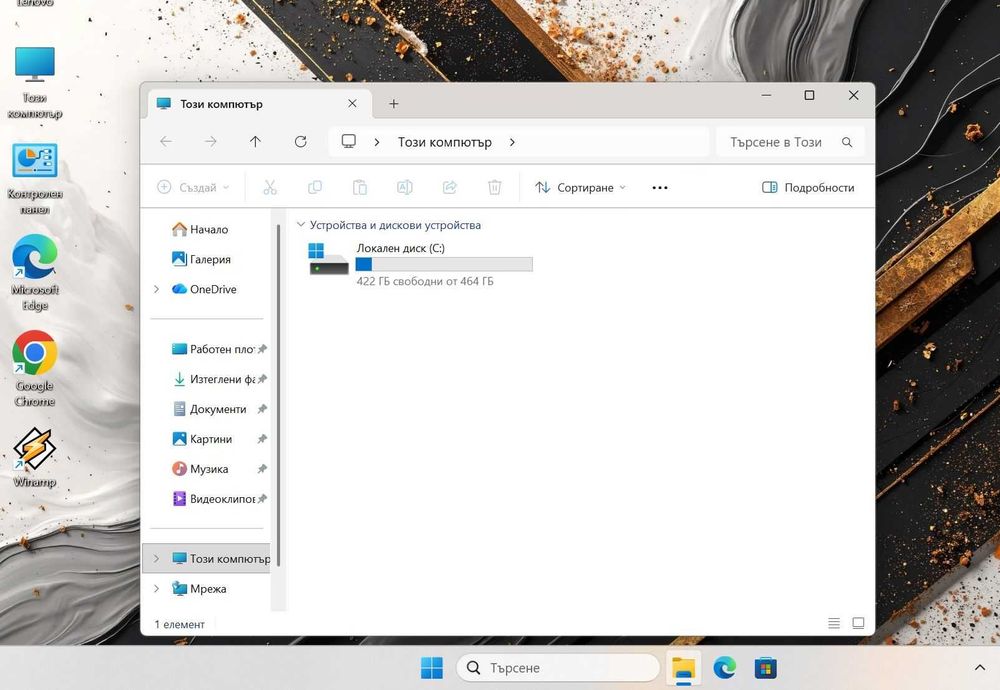Click the Refresh icon in navigation bar
The height and width of the screenshot is (690, 1000).
click(x=300, y=142)
